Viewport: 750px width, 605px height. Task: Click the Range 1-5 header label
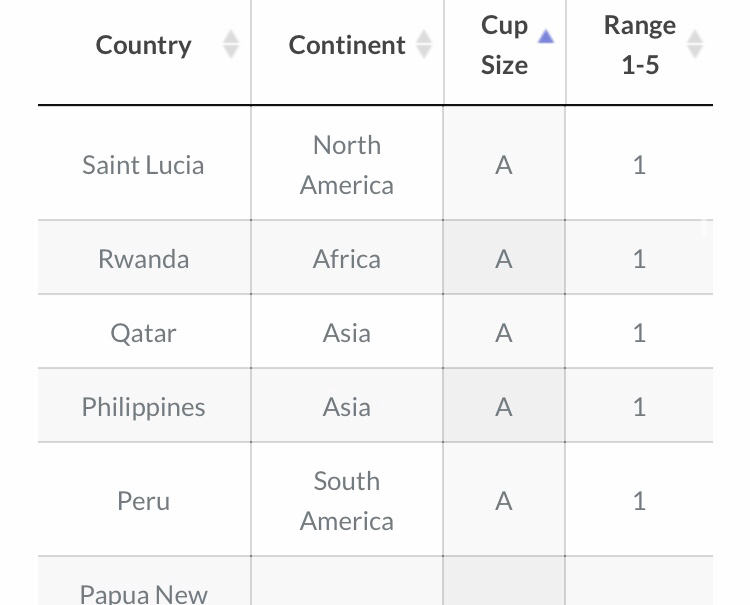coord(640,45)
